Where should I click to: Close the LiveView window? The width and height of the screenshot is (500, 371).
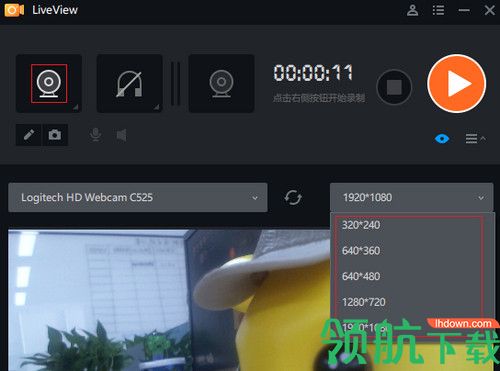pos(489,10)
